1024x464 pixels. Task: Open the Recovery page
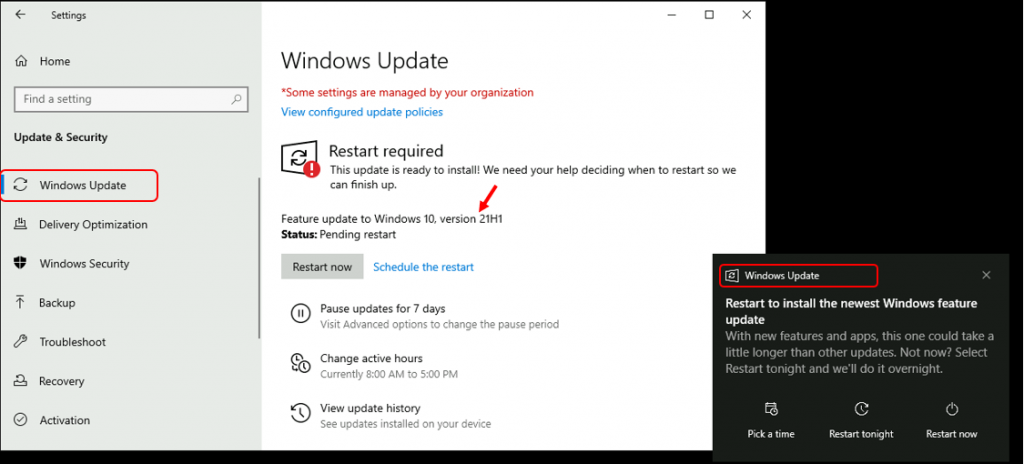(61, 381)
